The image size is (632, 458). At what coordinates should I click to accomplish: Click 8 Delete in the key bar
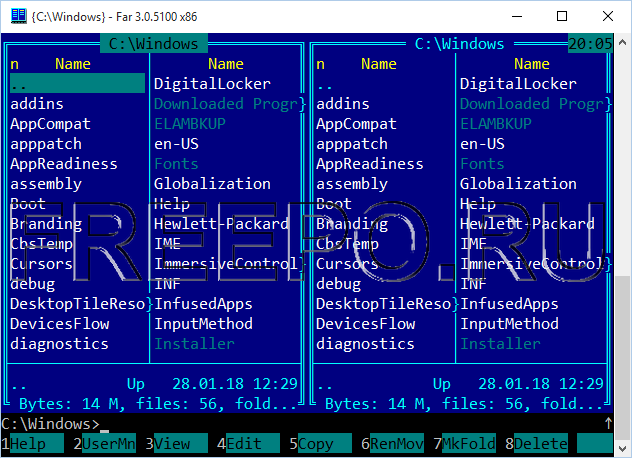(x=541, y=444)
